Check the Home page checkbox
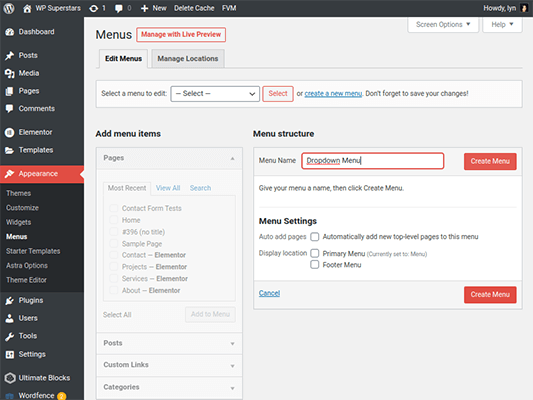This screenshot has width=533, height=400. [114, 220]
